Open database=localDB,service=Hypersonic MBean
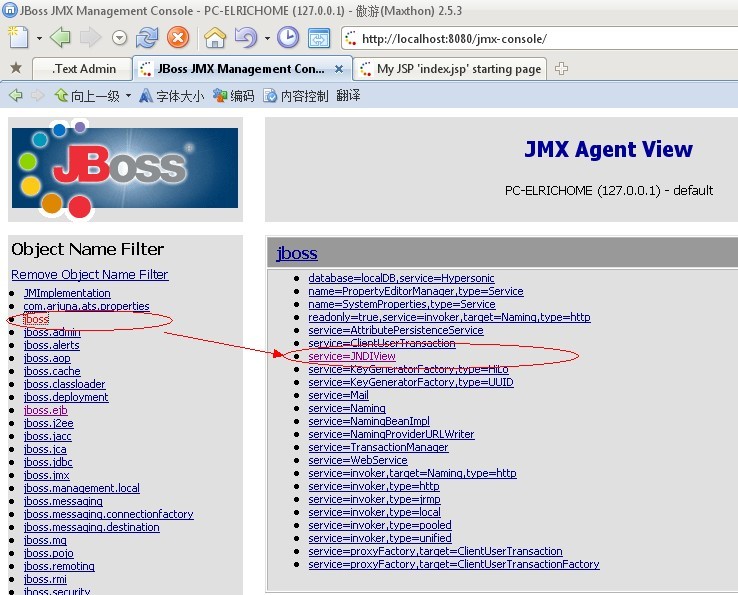Screen dimensions: 738x595 401,278
